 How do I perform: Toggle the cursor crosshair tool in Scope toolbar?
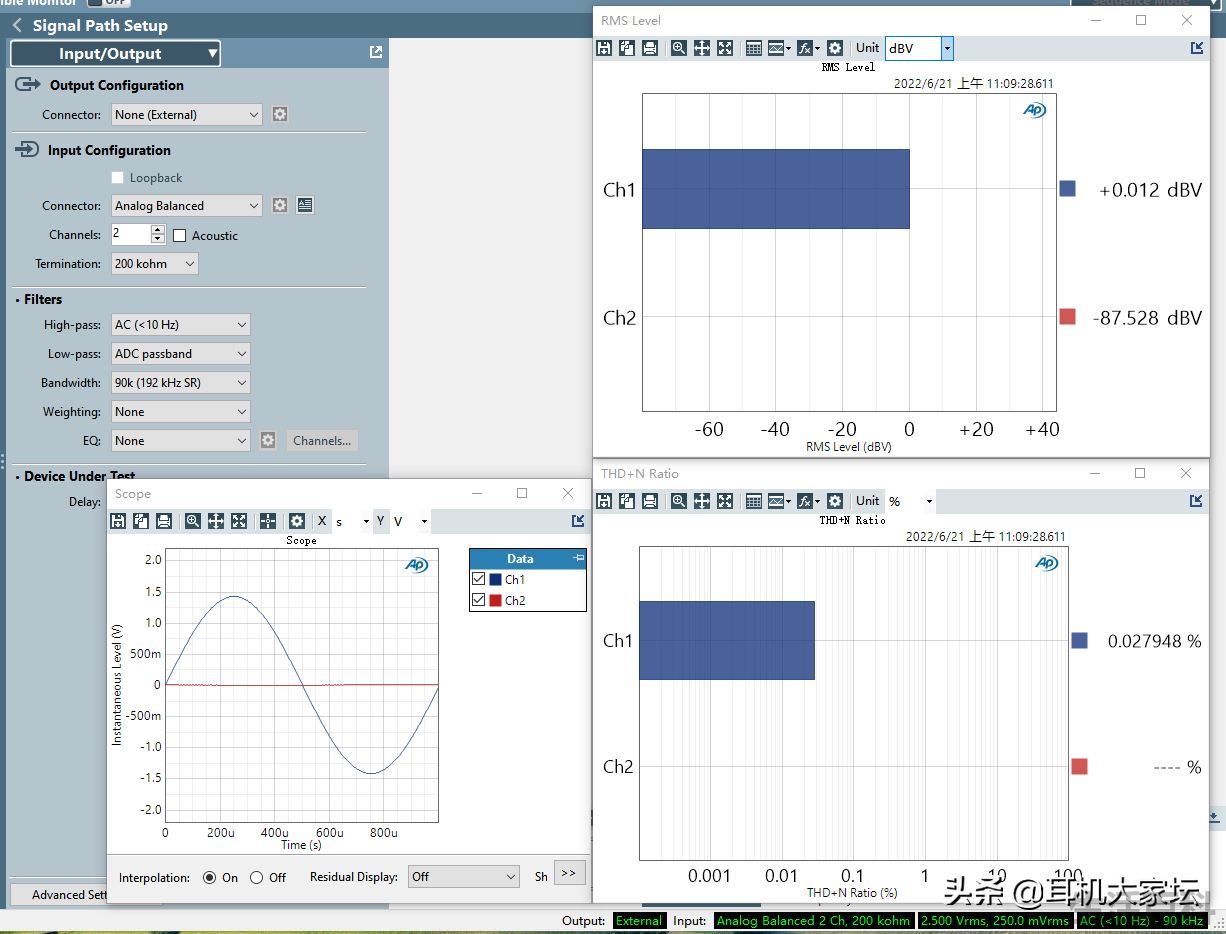click(x=268, y=521)
